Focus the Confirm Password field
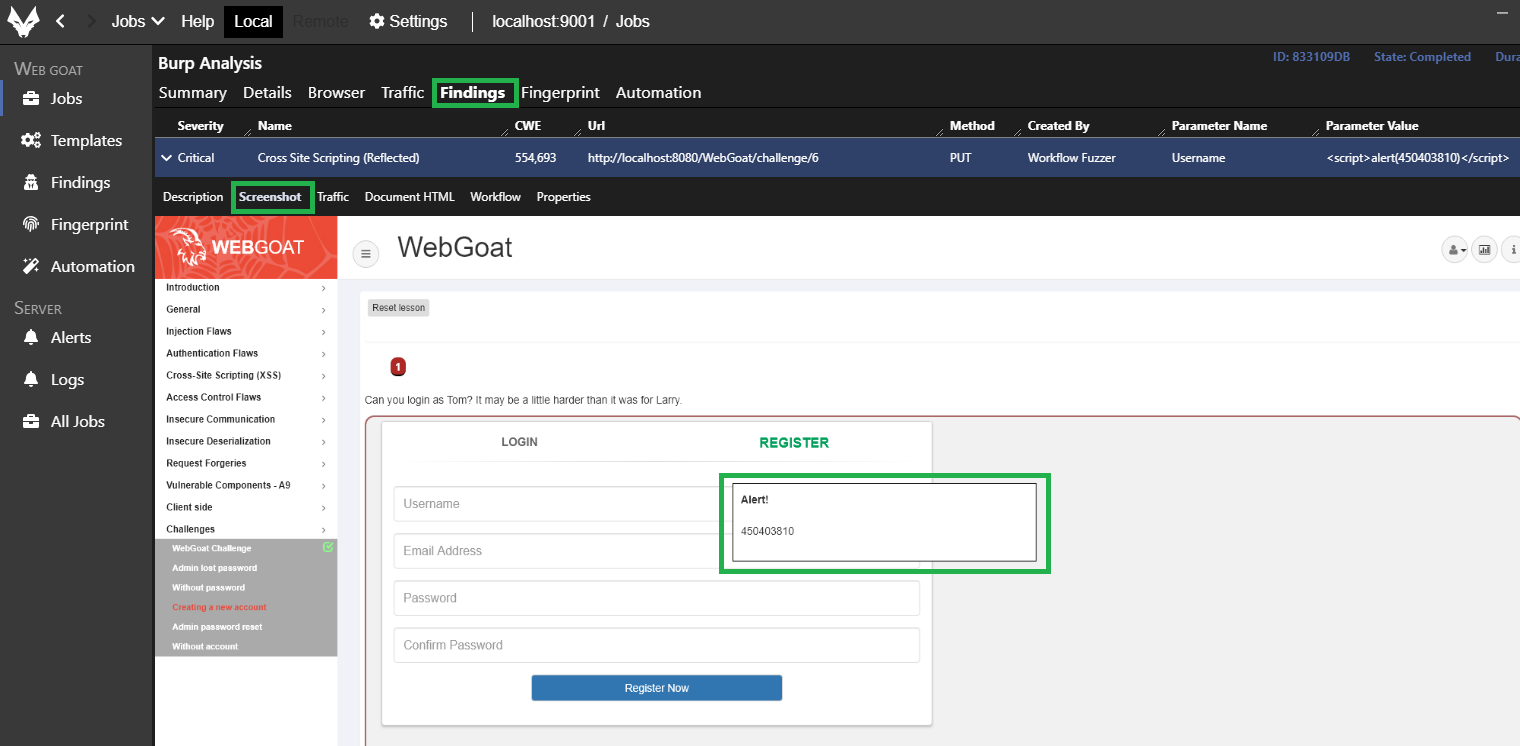This screenshot has width=1520, height=746. coord(656,645)
